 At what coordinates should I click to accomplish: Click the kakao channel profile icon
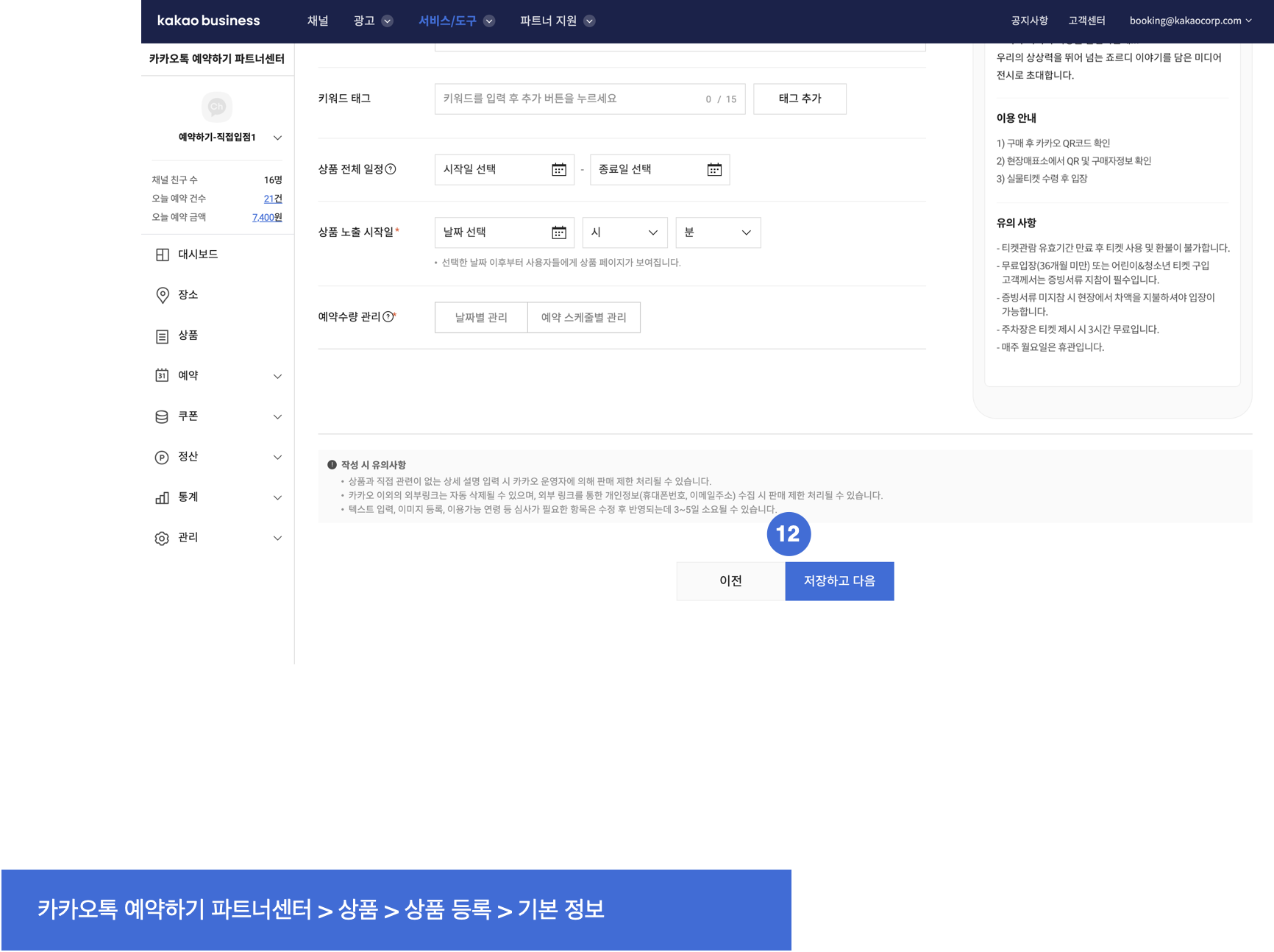click(x=216, y=107)
